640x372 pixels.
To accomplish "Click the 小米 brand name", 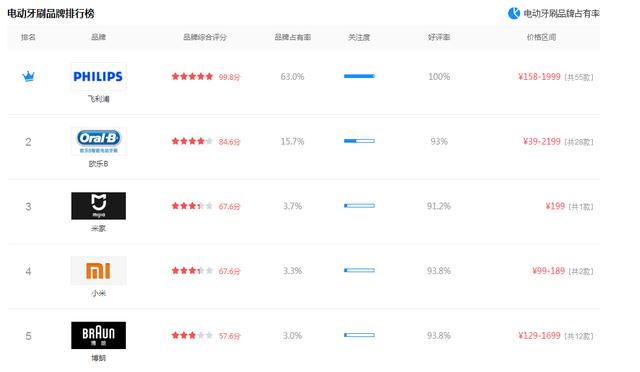I will [98, 293].
